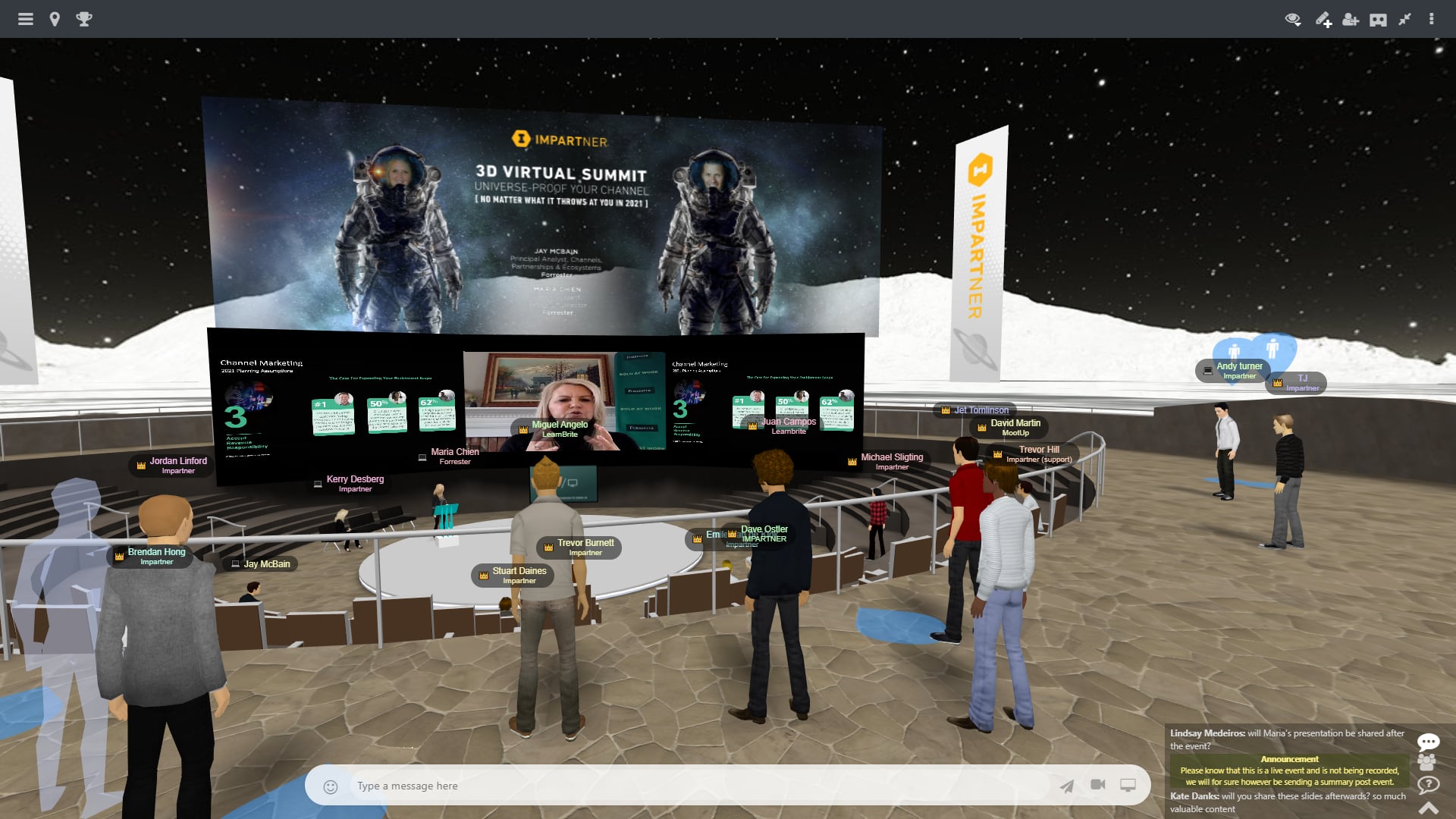This screenshot has height=819, width=1456.
Task: Open the location pin teleport menu
Action: coord(55,19)
